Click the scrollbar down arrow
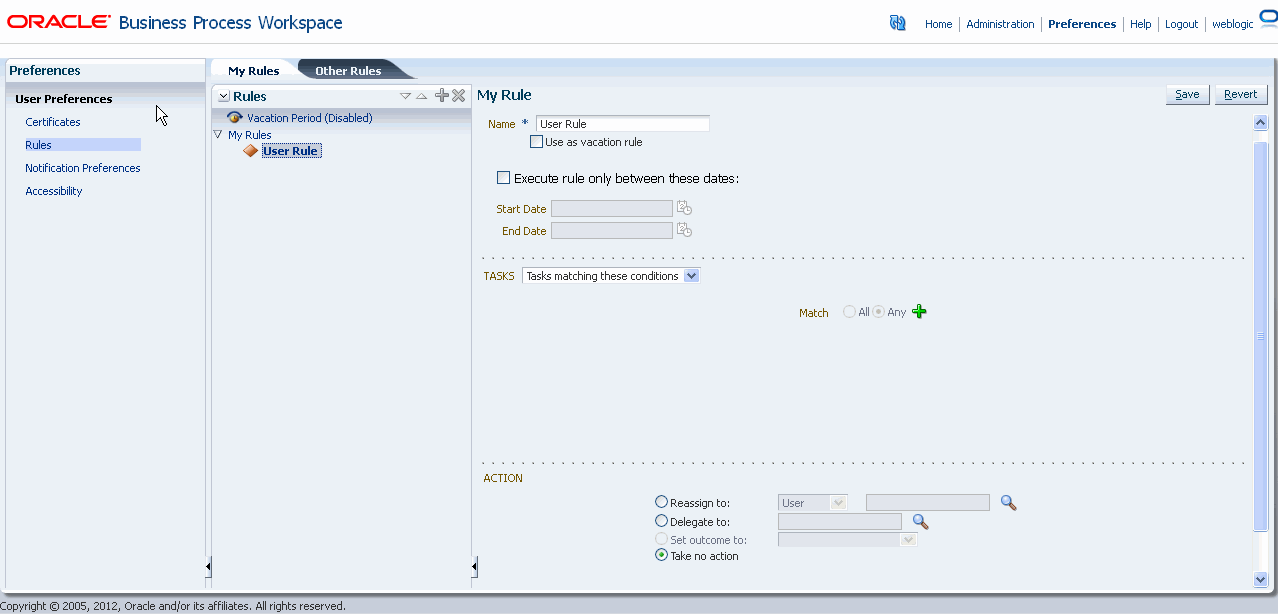 pos(1260,579)
